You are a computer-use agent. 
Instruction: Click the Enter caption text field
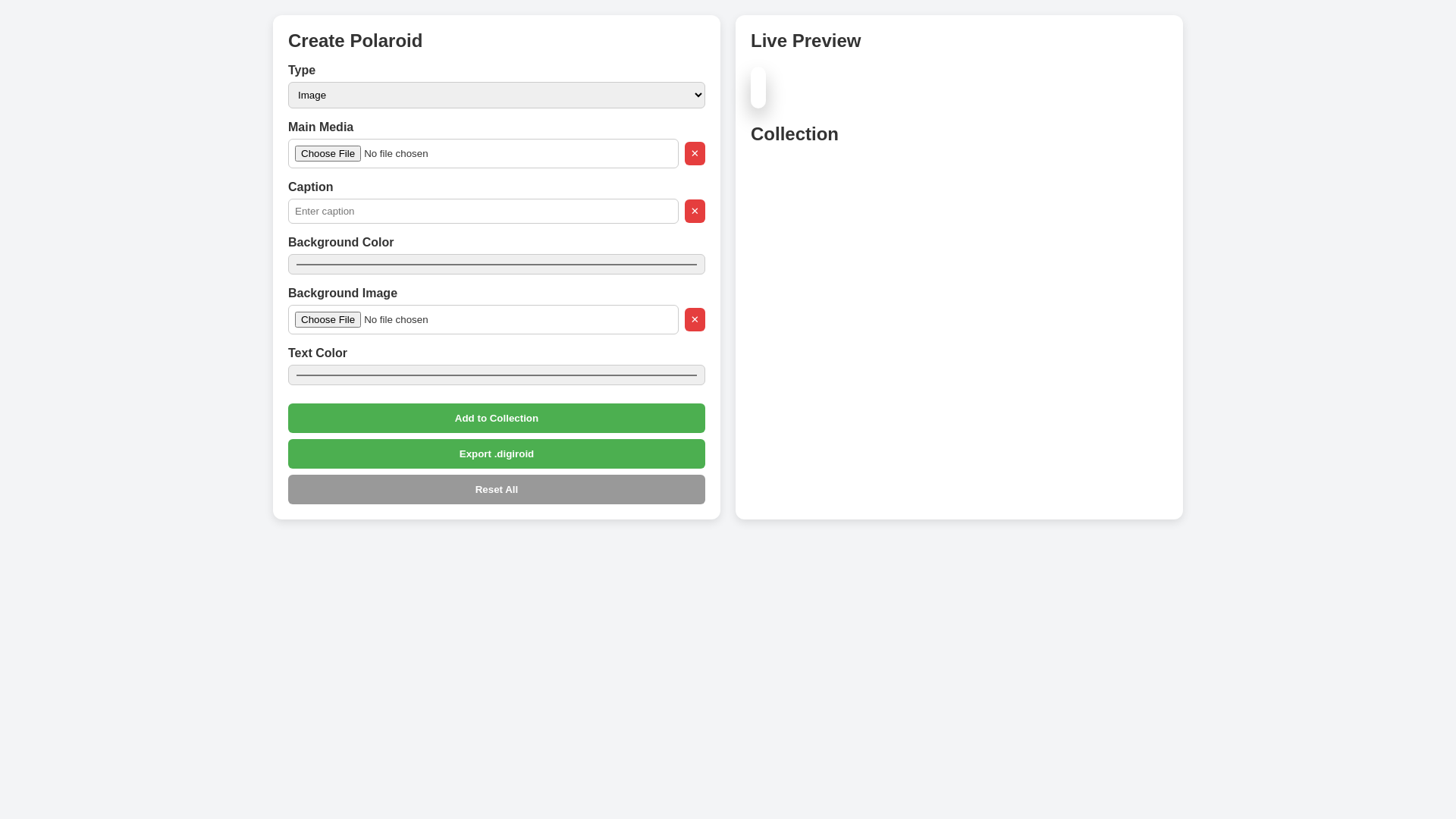(483, 211)
